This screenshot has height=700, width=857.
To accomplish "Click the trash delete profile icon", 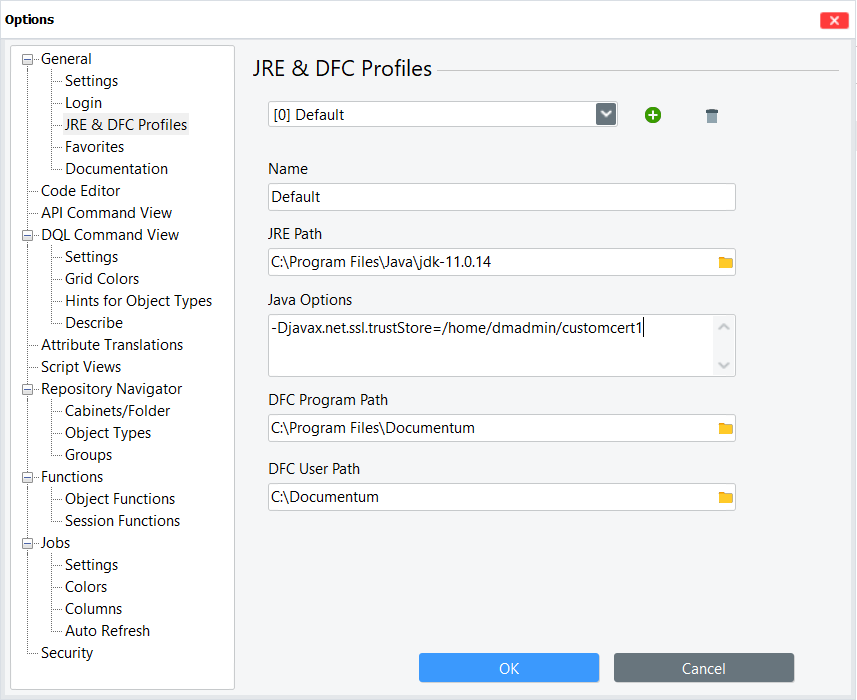I will click(x=711, y=116).
